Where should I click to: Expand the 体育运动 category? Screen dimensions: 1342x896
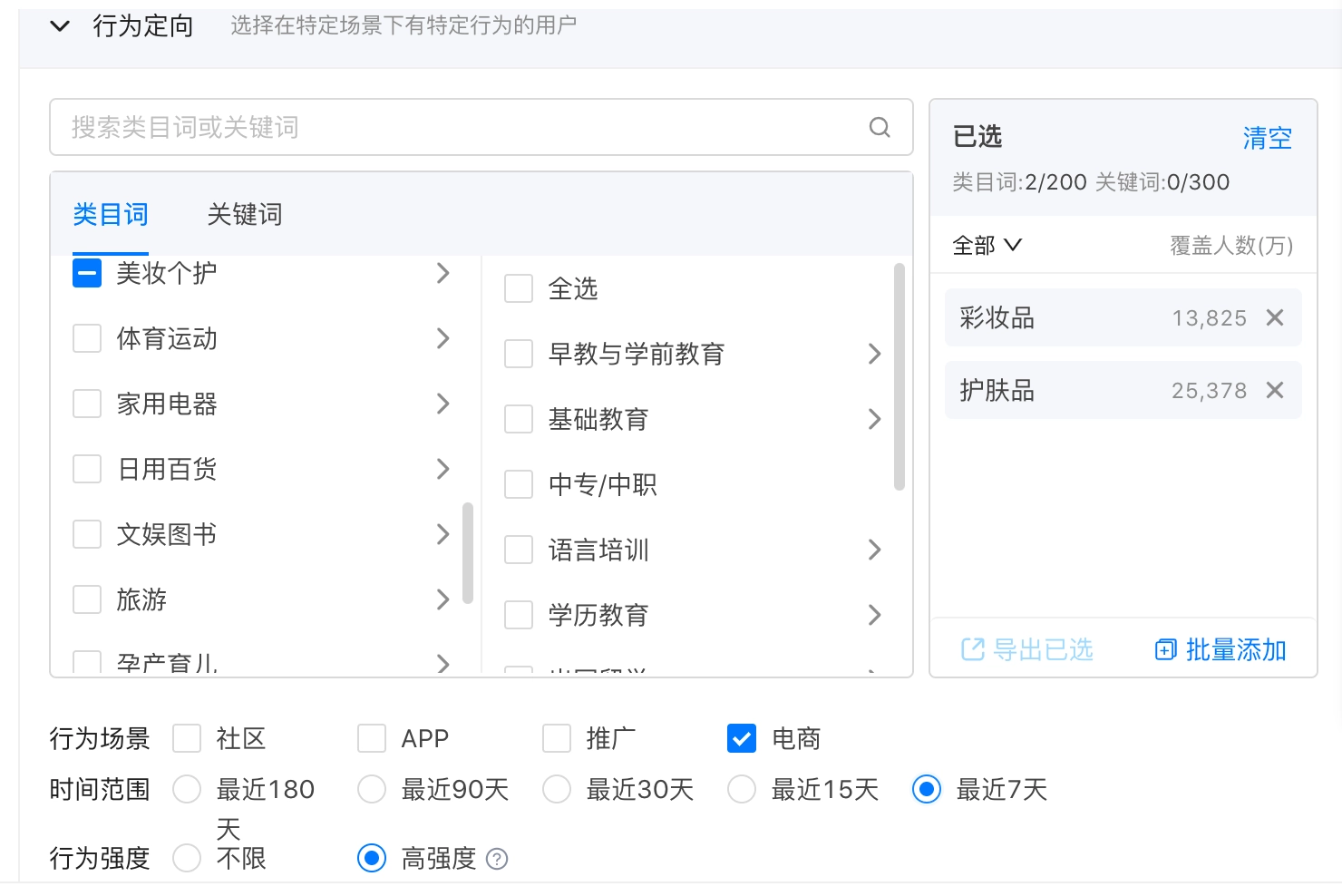click(443, 338)
